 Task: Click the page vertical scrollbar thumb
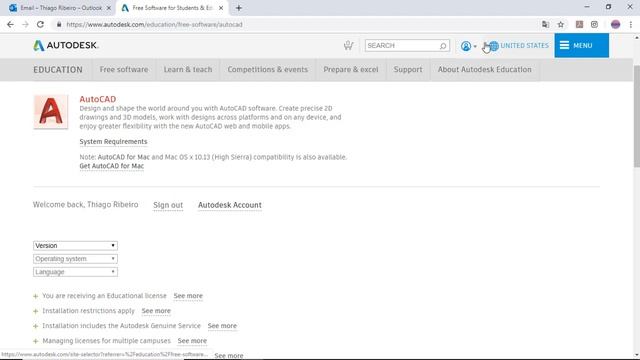click(x=636, y=116)
